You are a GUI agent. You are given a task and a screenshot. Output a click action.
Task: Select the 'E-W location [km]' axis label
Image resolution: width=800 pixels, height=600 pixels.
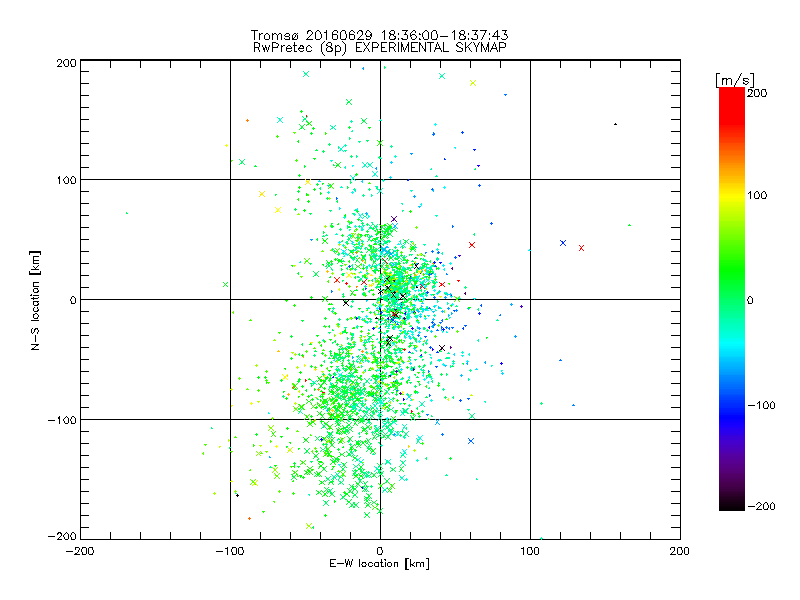[379, 563]
